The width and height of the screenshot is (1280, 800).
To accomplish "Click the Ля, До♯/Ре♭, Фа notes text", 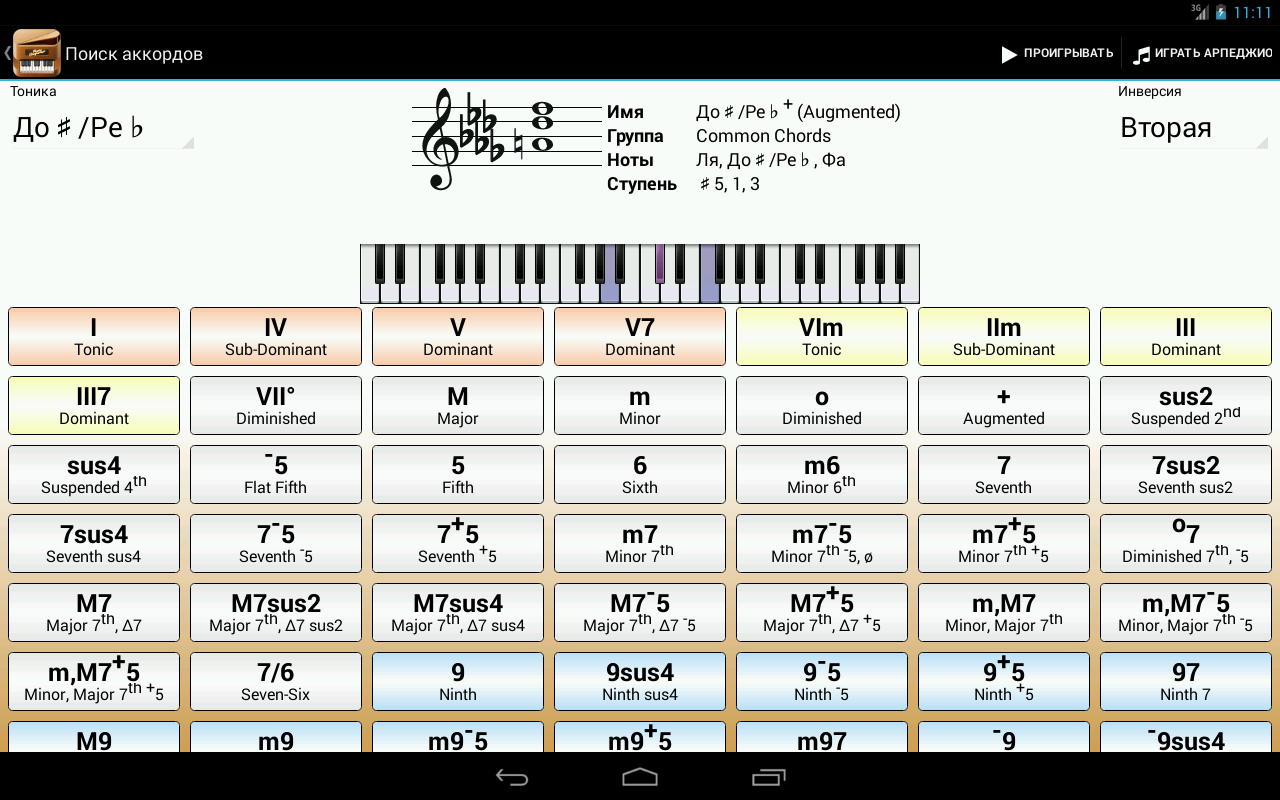I will 771,160.
